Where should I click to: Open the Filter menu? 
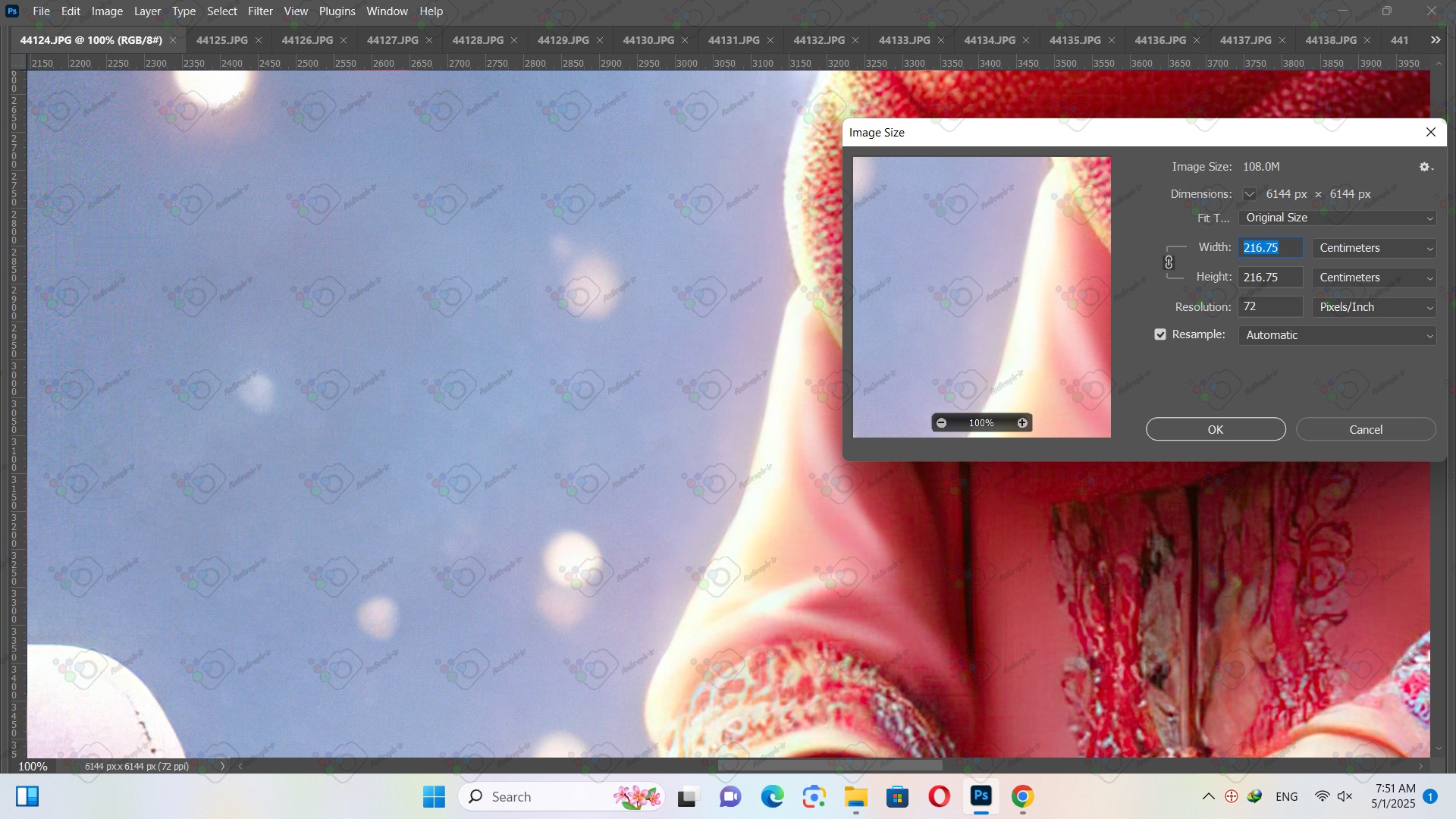(x=260, y=11)
